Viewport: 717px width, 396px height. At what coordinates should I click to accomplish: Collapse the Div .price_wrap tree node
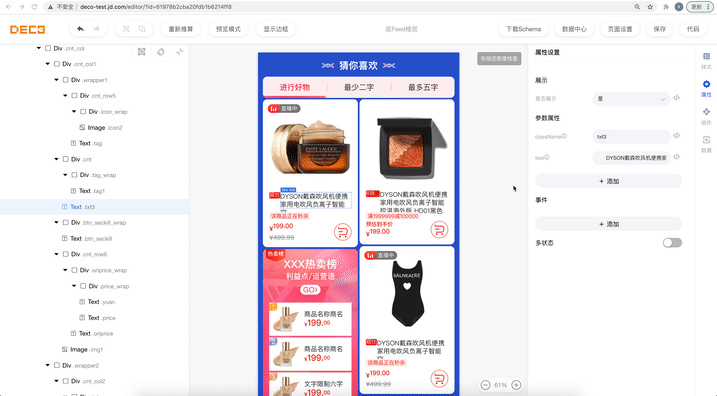(x=74, y=286)
